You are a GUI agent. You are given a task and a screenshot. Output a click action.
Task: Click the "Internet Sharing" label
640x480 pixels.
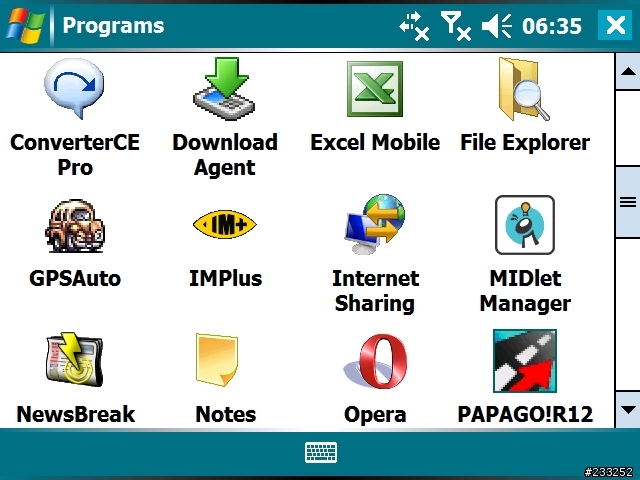(375, 291)
